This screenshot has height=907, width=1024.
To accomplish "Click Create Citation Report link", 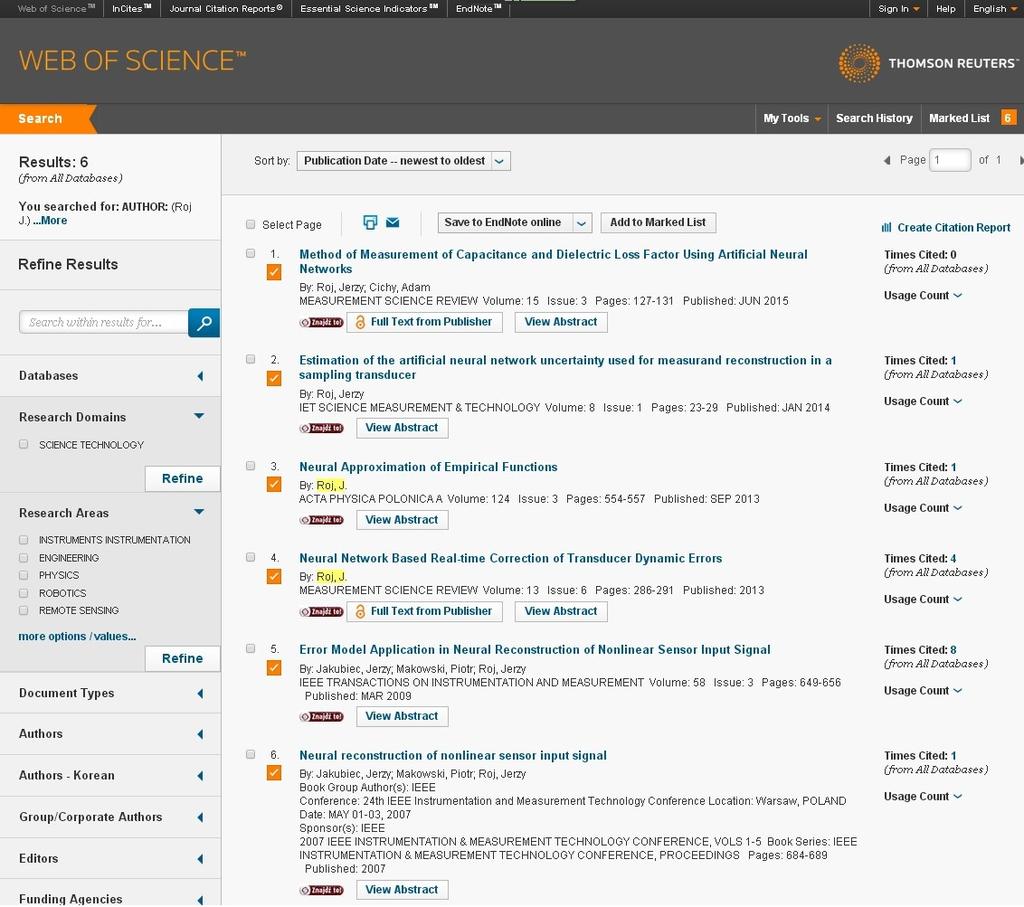I will coord(946,228).
